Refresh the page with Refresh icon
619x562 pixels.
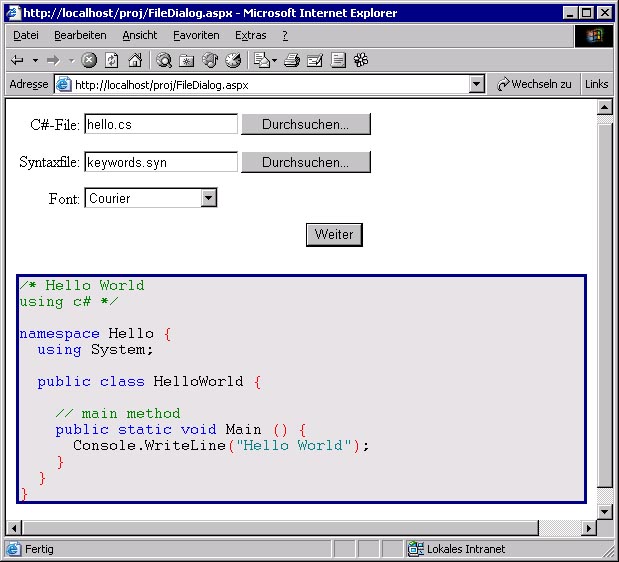[x=112, y=60]
